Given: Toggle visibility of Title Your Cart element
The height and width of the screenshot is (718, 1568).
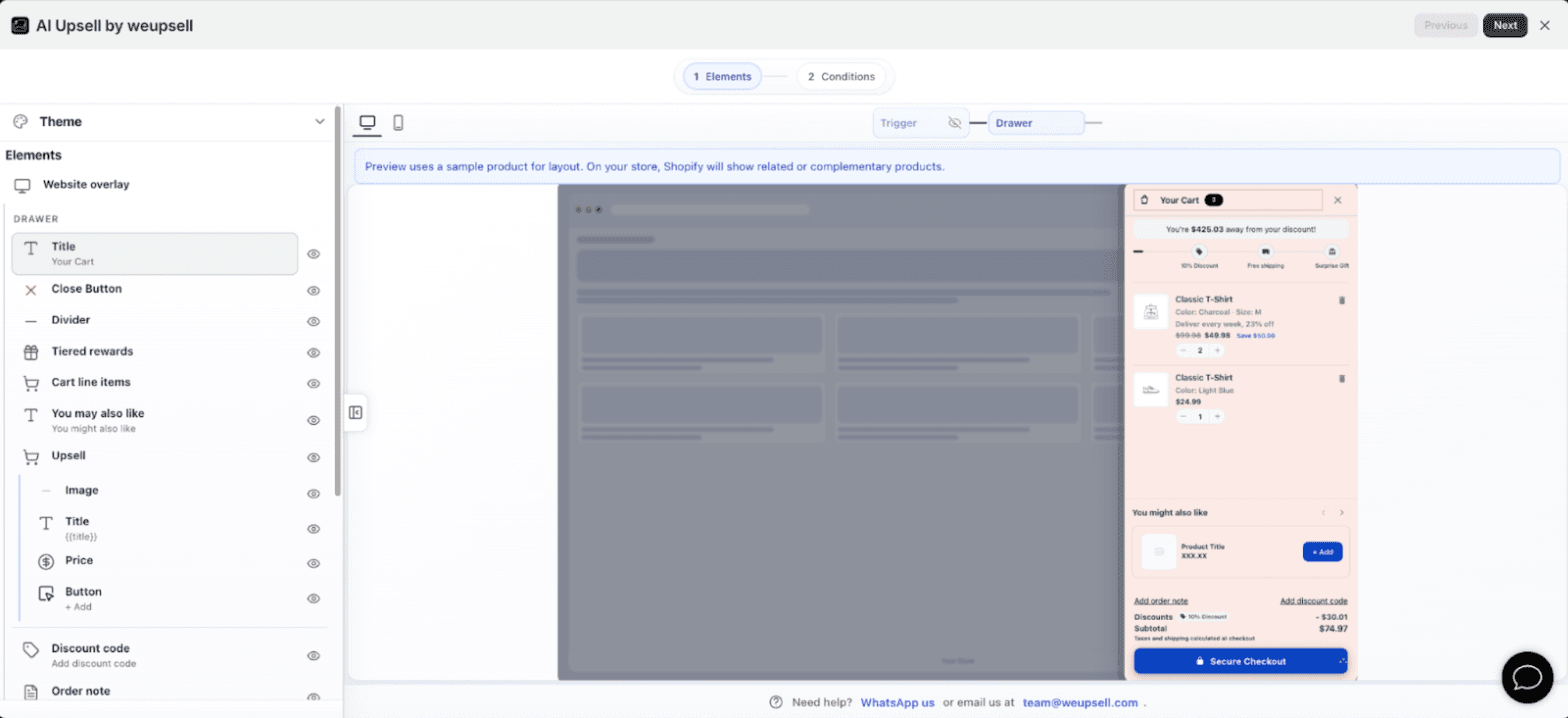Looking at the screenshot, I should click(x=313, y=254).
